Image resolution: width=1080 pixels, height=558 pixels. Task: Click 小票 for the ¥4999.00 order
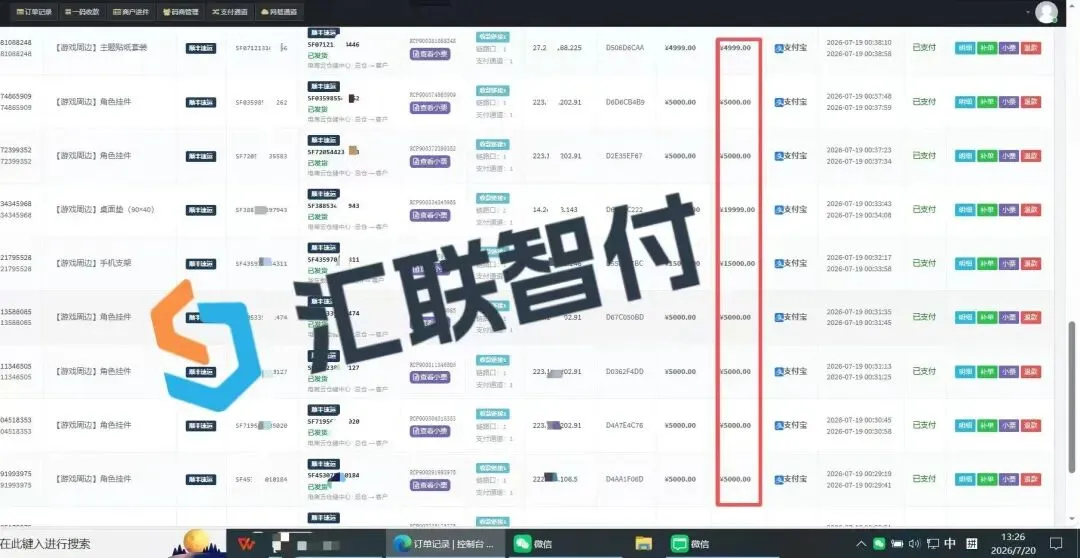(1009, 48)
